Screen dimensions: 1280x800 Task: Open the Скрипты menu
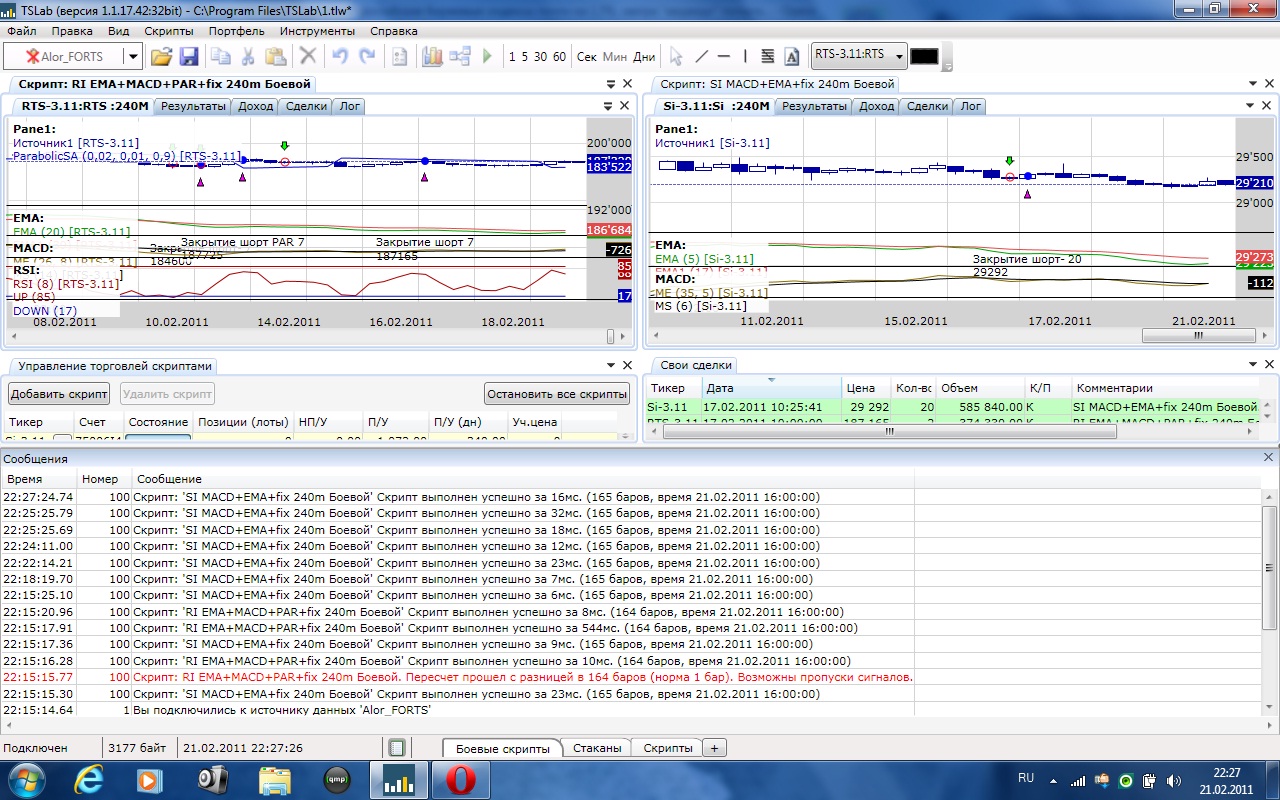point(169,31)
